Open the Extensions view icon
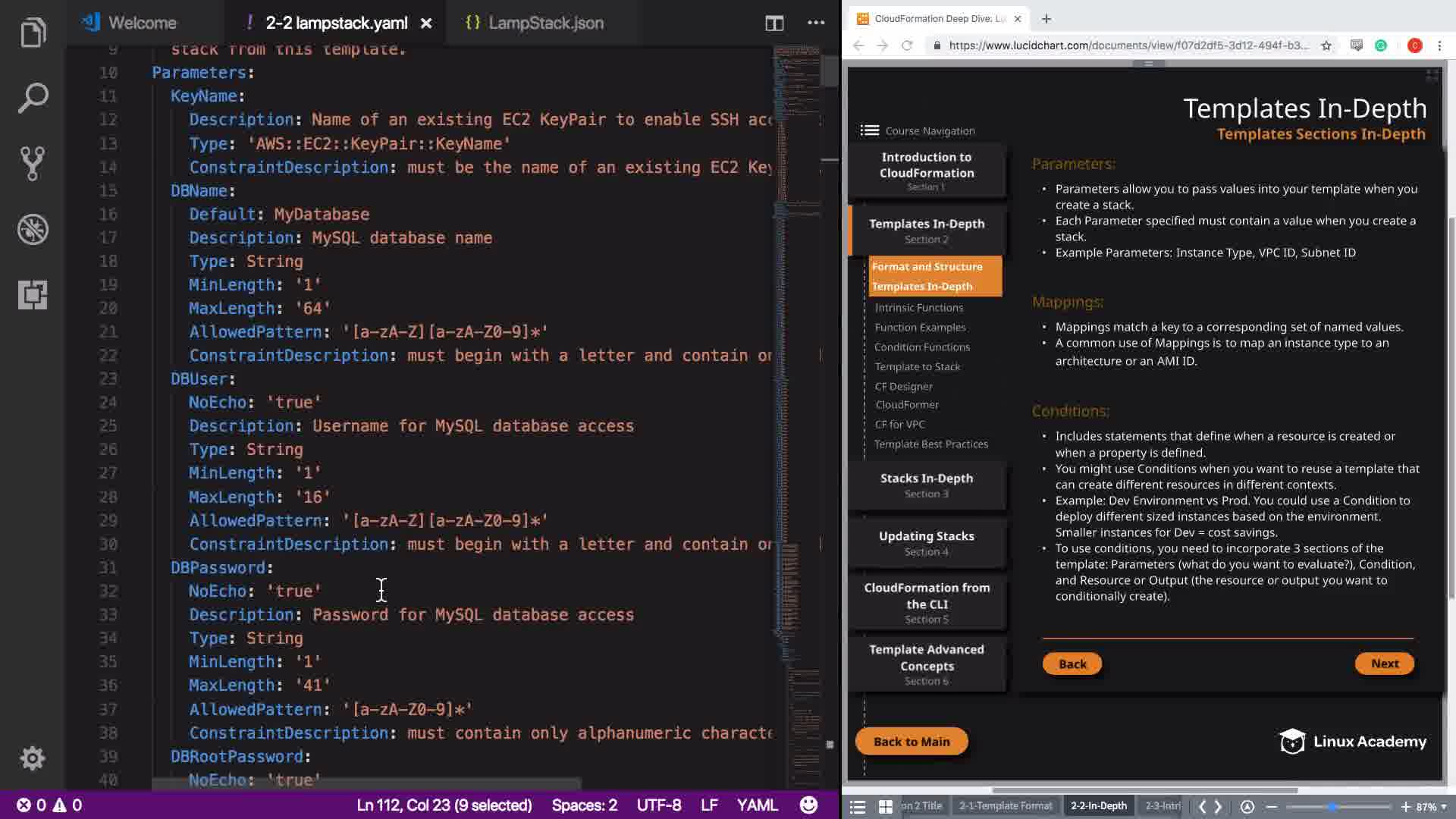 33,294
